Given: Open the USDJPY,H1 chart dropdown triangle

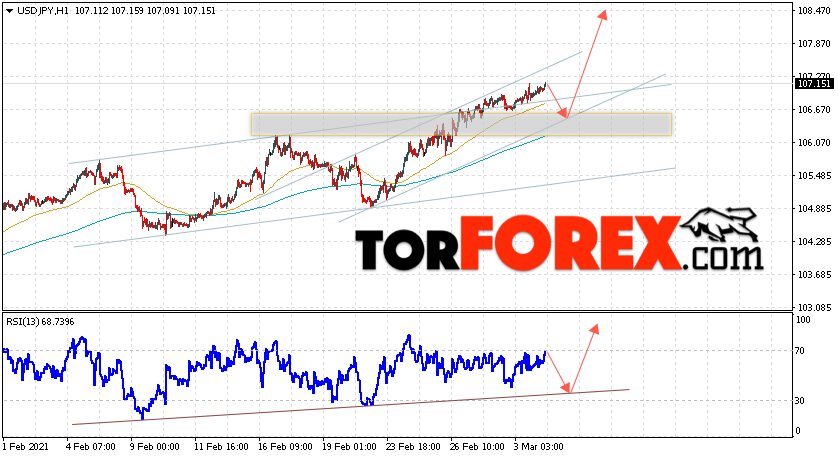Looking at the screenshot, I should coord(9,11).
